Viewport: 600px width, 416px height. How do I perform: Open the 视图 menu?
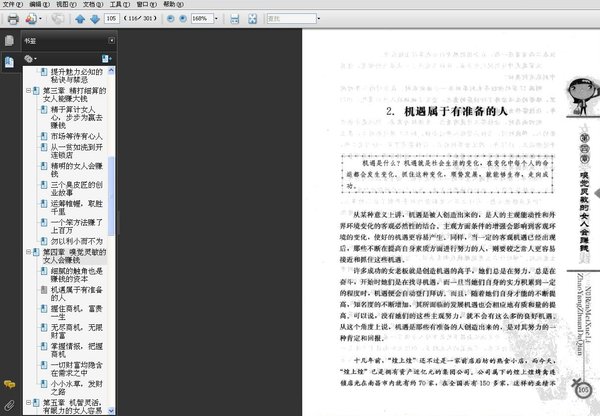coord(66,4)
